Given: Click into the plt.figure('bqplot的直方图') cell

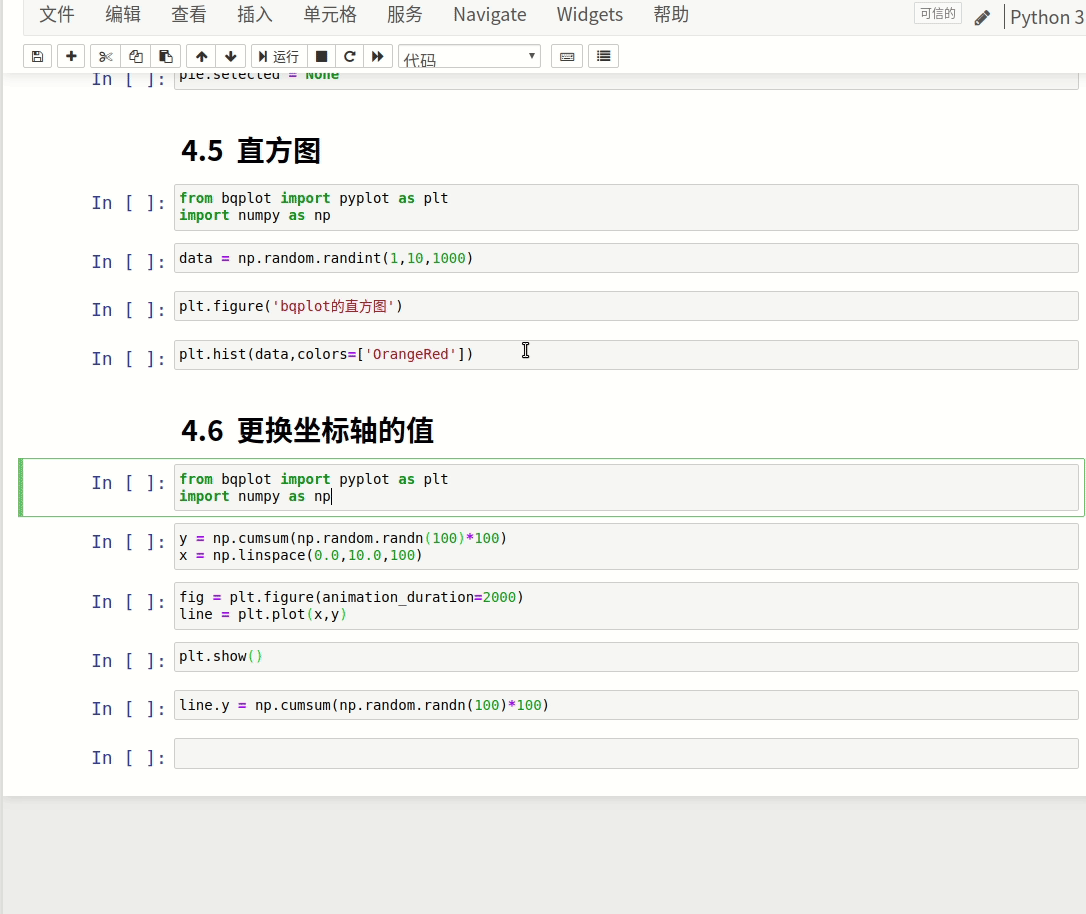Looking at the screenshot, I should (x=626, y=306).
